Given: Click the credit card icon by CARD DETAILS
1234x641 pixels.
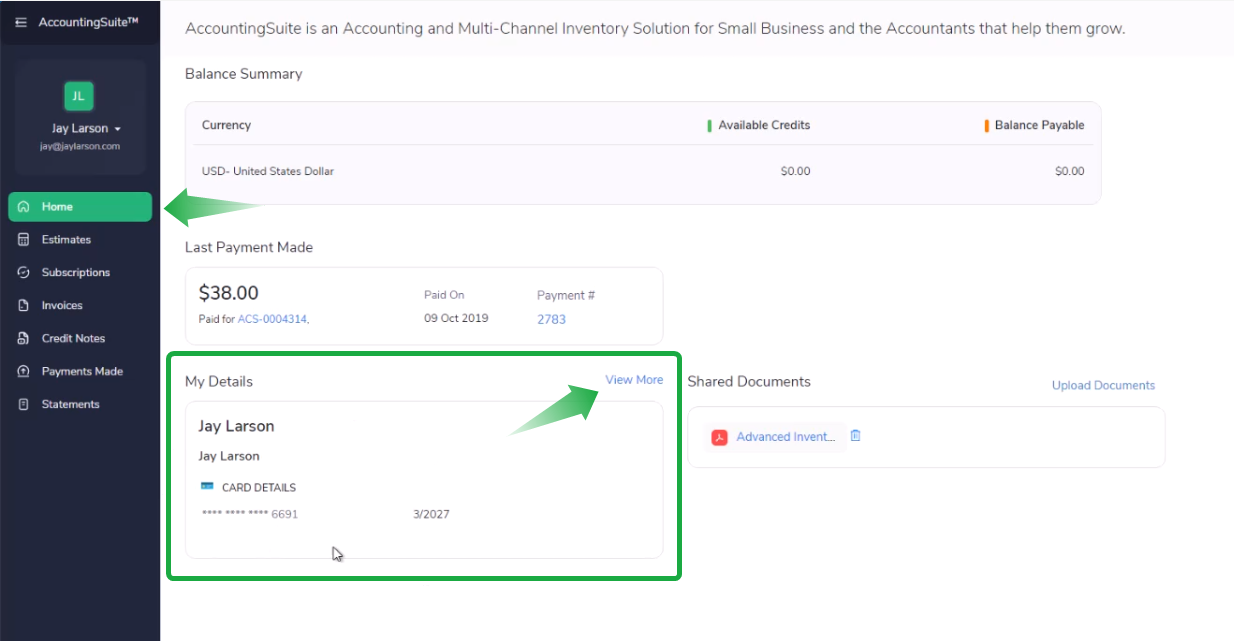Looking at the screenshot, I should click(x=207, y=486).
